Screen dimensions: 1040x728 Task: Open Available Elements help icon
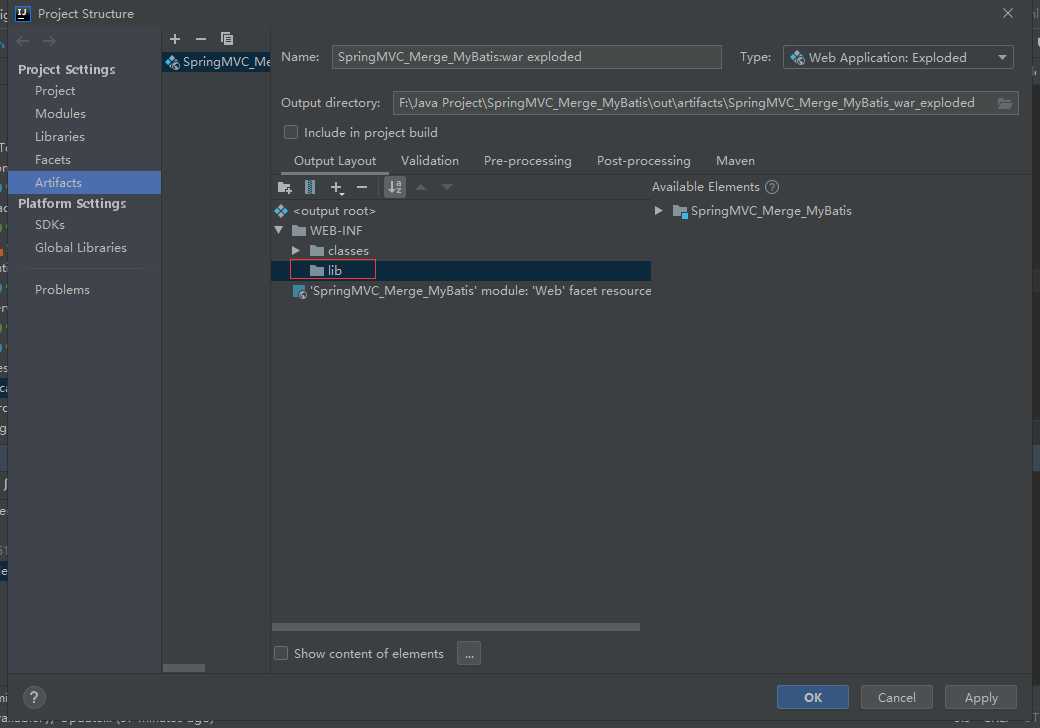click(x=772, y=187)
